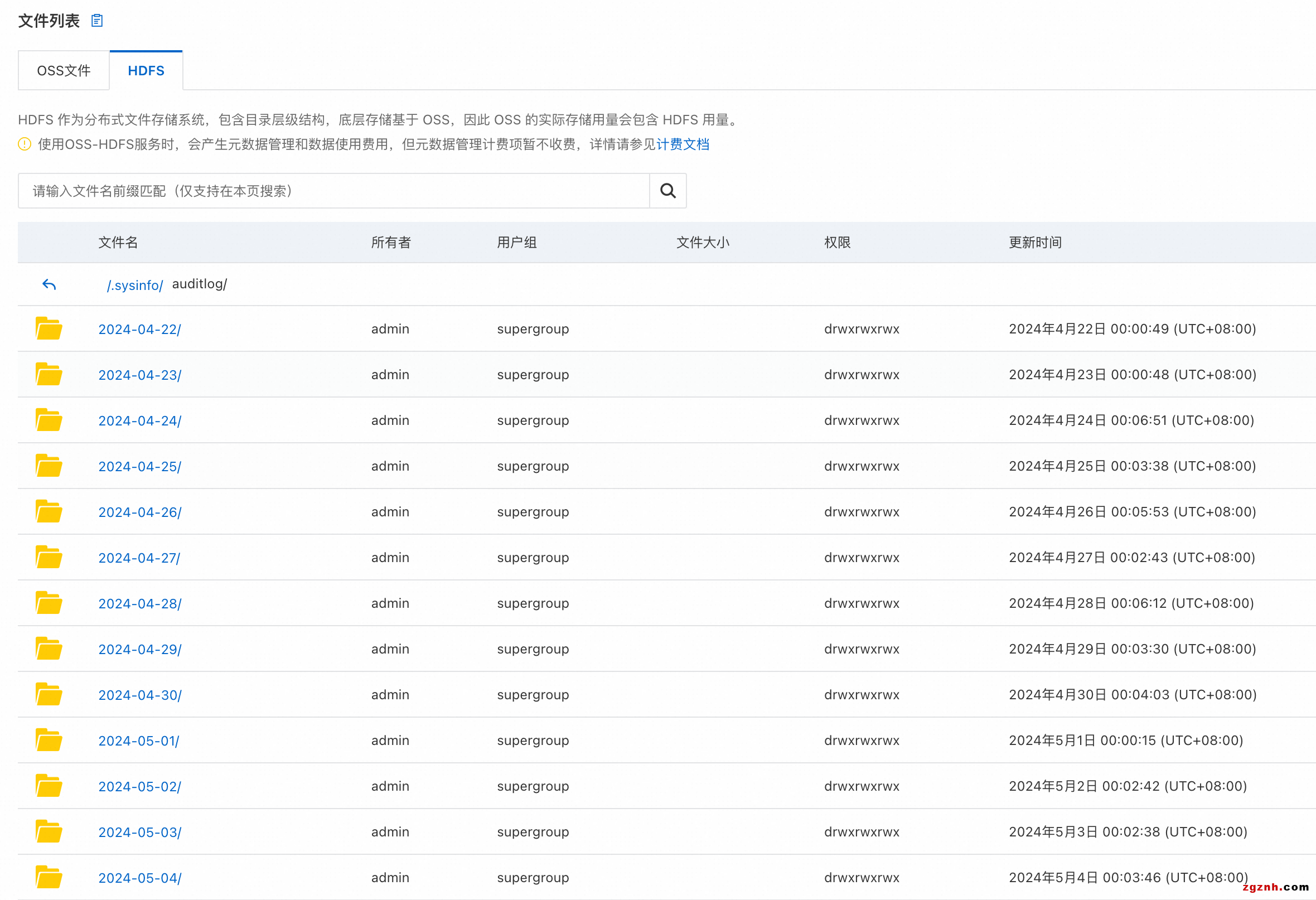Click the file name prefix search field
This screenshot has width=1316, height=900.
click(334, 191)
